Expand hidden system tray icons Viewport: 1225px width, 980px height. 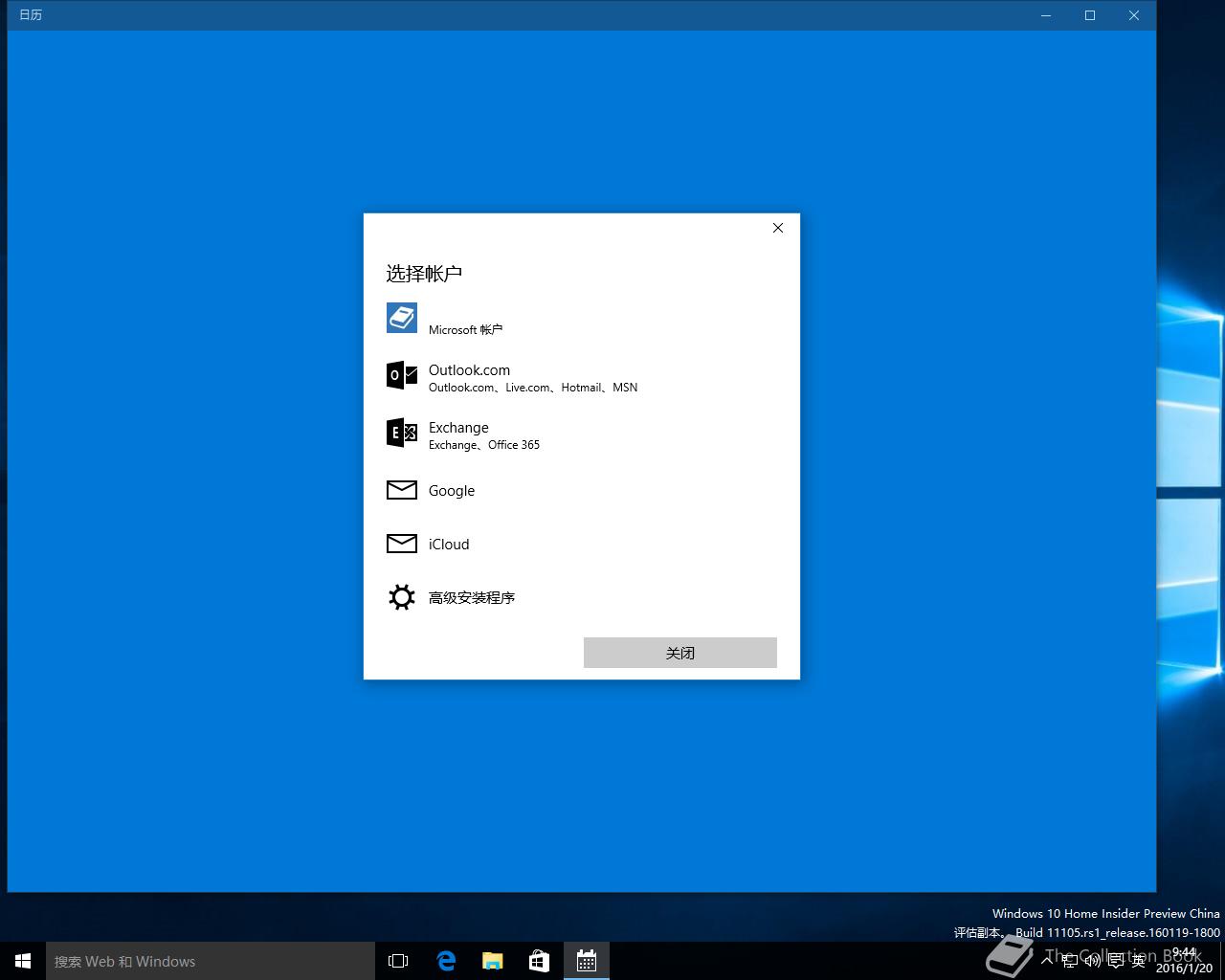[1048, 960]
